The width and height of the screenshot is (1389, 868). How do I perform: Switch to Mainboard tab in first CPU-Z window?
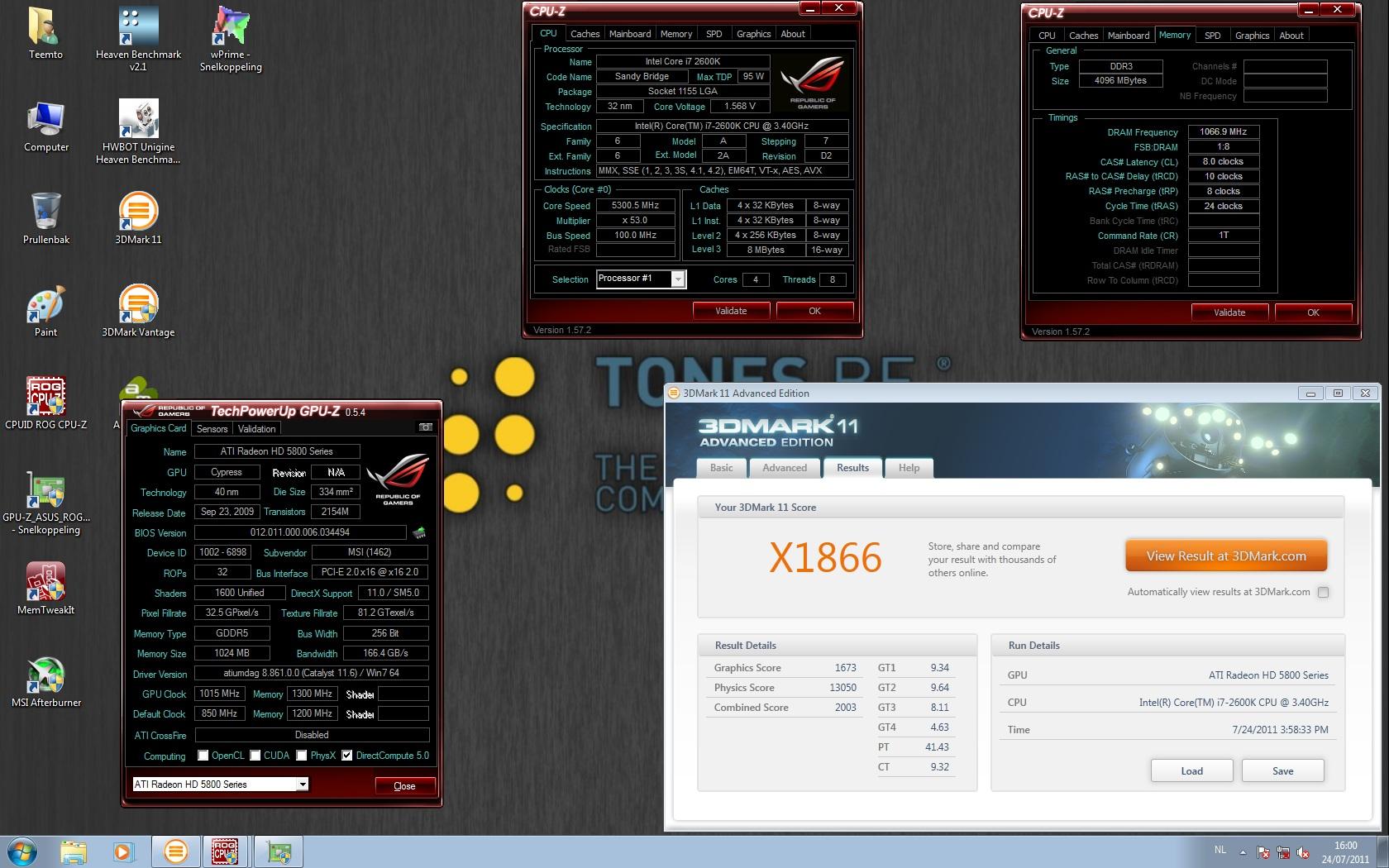pyautogui.click(x=630, y=34)
